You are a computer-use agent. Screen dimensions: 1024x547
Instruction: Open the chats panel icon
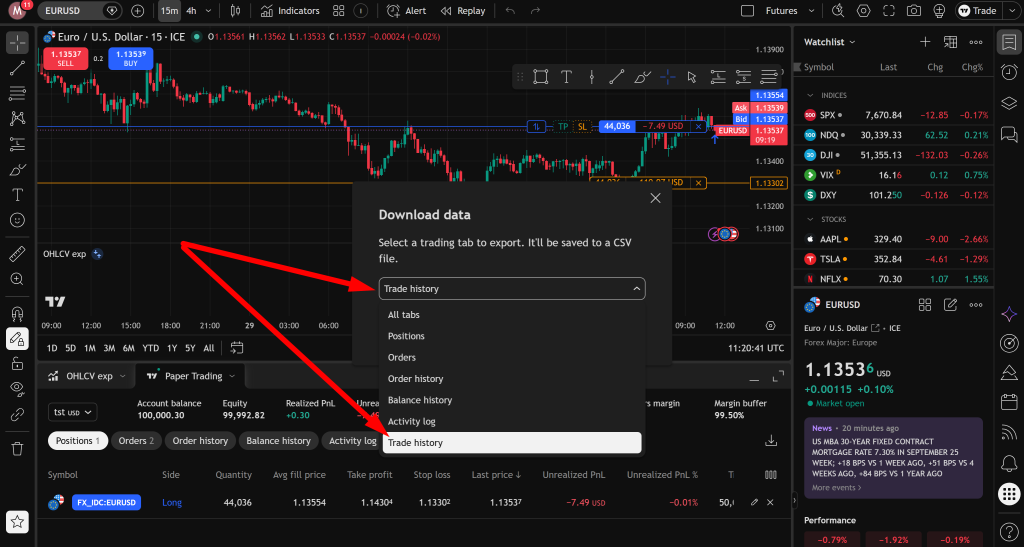[1009, 135]
